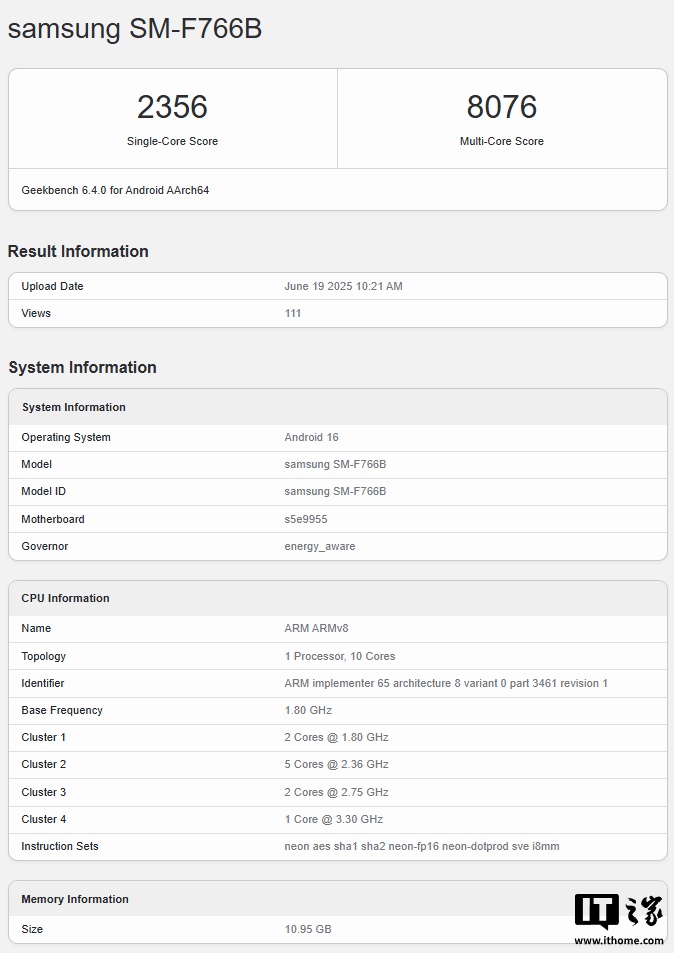Click the www.ithome.com watermark URL
Viewport: 674px width, 953px height.
pyautogui.click(x=618, y=940)
